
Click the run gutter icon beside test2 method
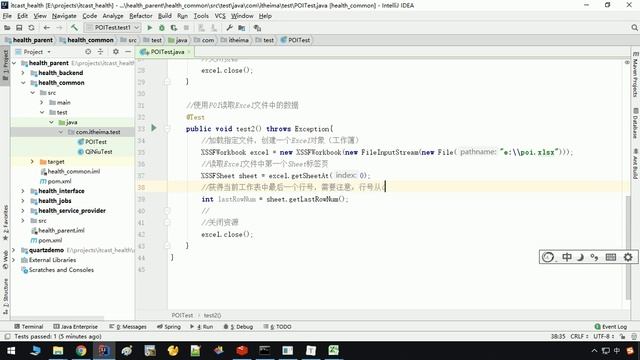tap(154, 128)
